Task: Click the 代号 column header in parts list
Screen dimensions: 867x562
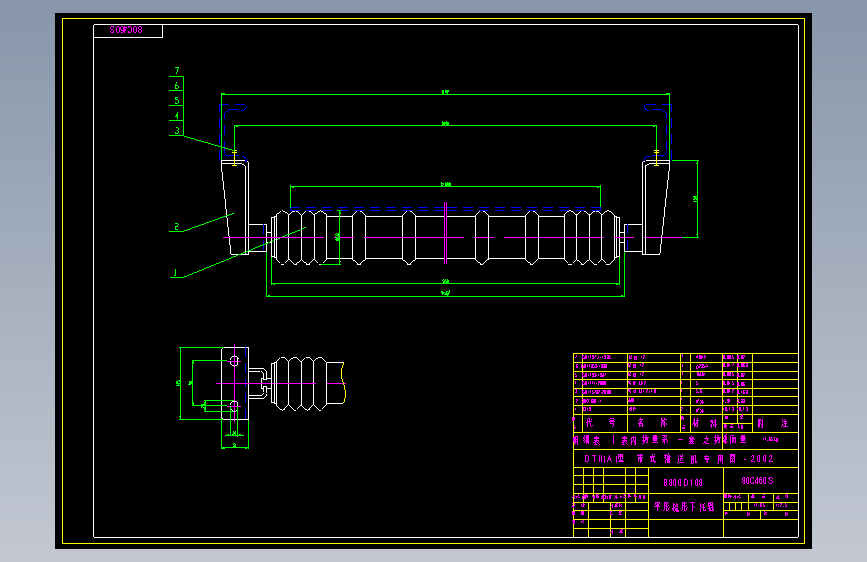Action: coord(600,423)
